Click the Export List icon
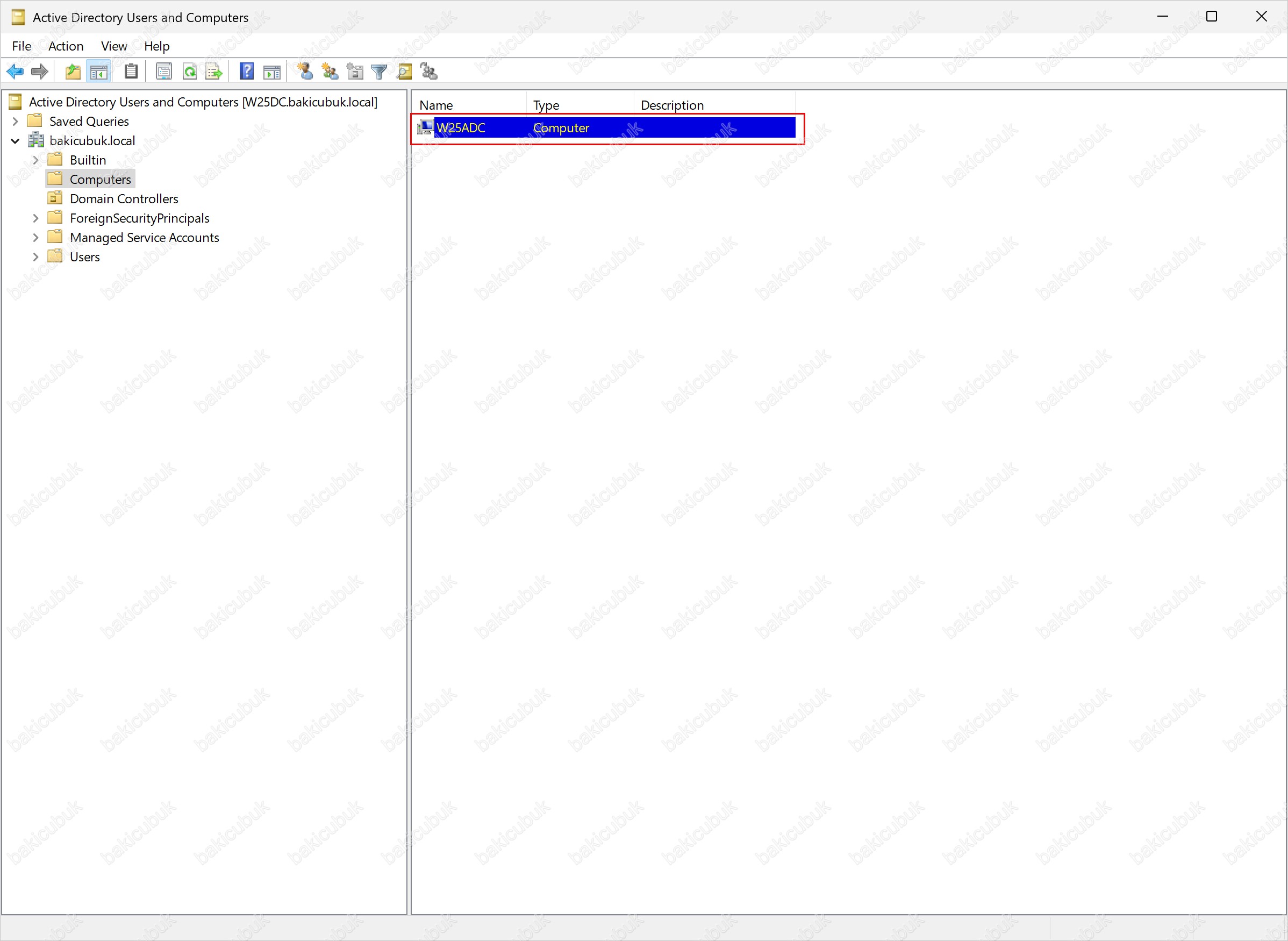The image size is (1288, 941). [214, 72]
